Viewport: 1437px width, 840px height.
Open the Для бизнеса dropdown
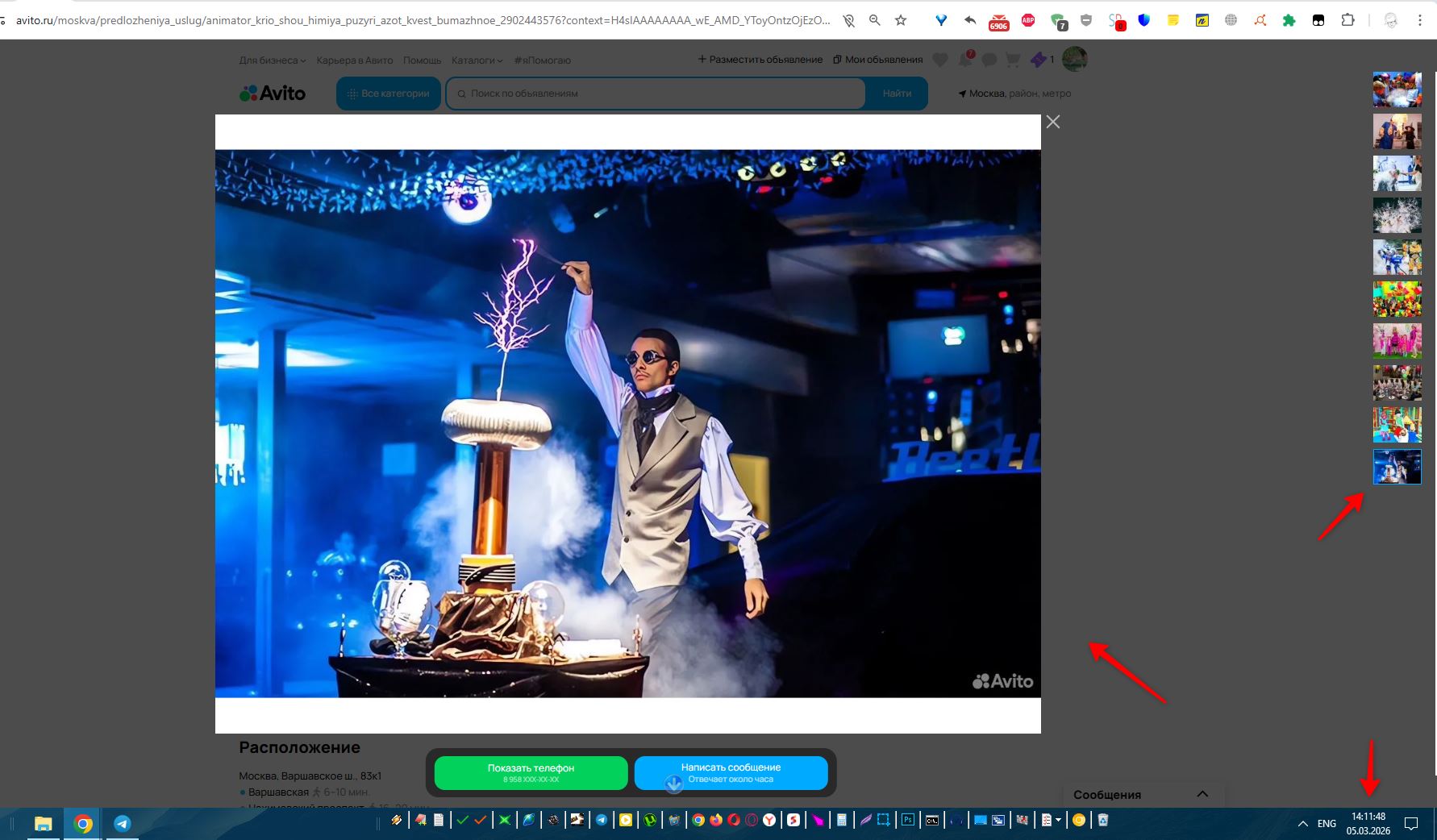[273, 60]
